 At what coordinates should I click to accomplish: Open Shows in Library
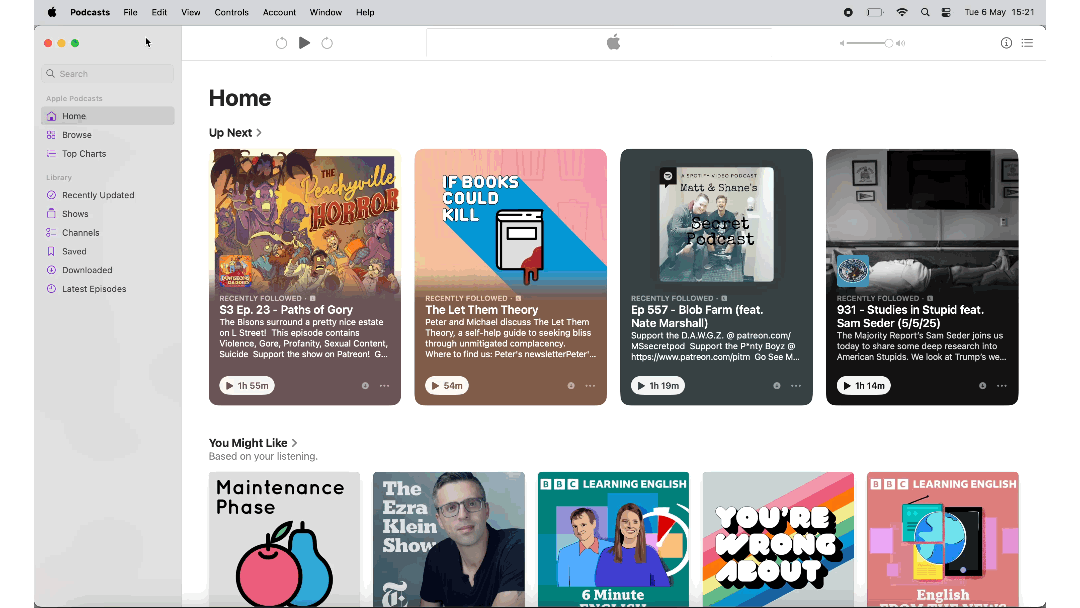tap(107, 213)
